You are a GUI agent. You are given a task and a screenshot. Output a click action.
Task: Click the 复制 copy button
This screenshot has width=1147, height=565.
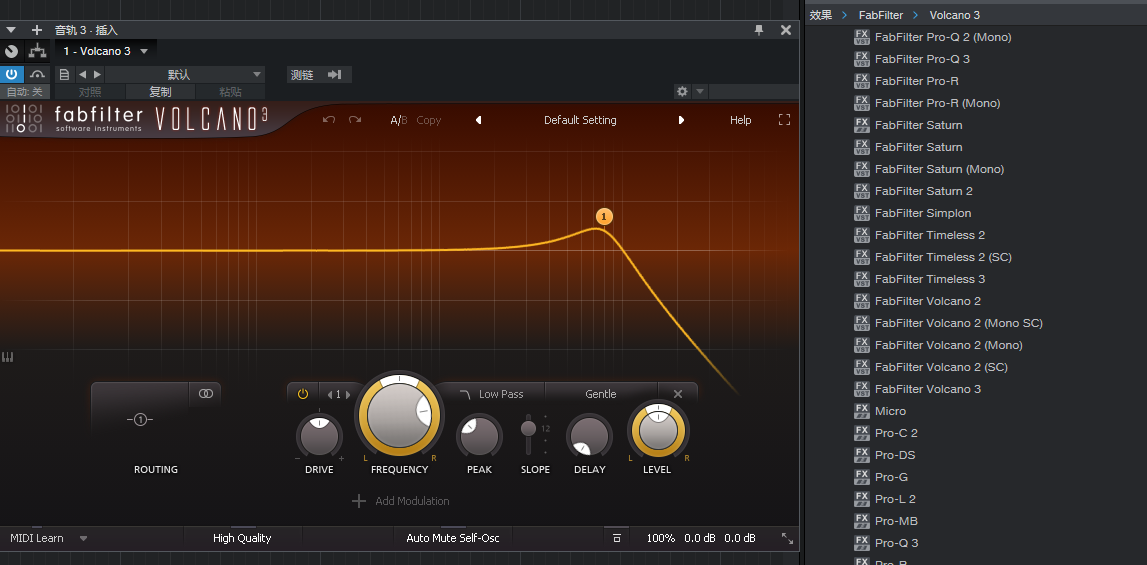click(x=160, y=92)
